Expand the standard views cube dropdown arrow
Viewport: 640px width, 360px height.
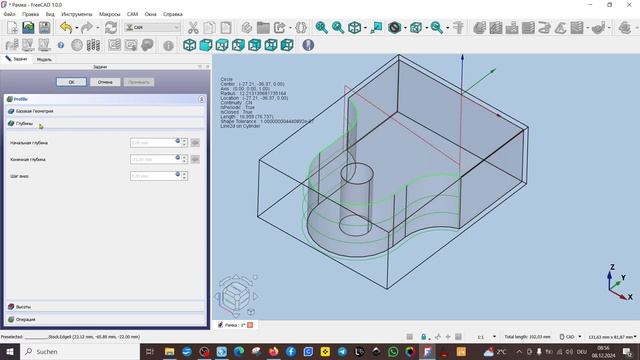tap(365, 28)
